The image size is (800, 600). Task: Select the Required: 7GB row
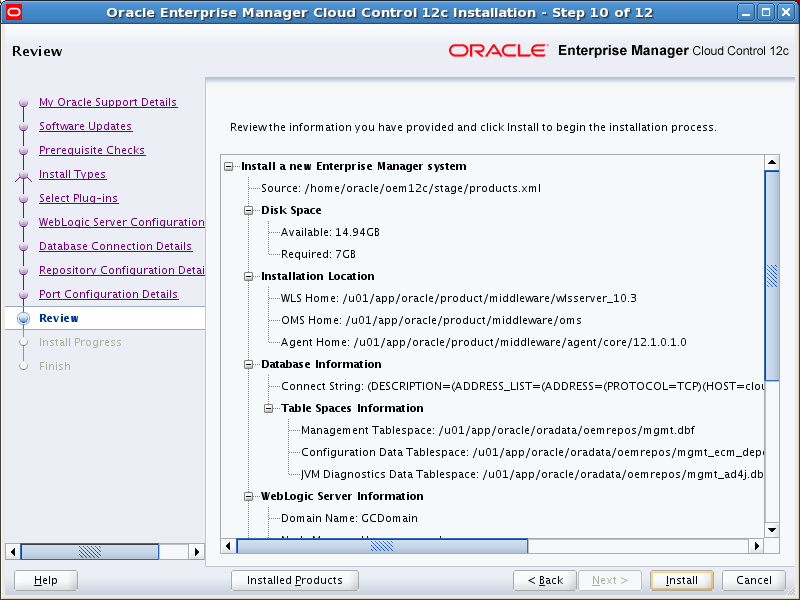click(318, 254)
